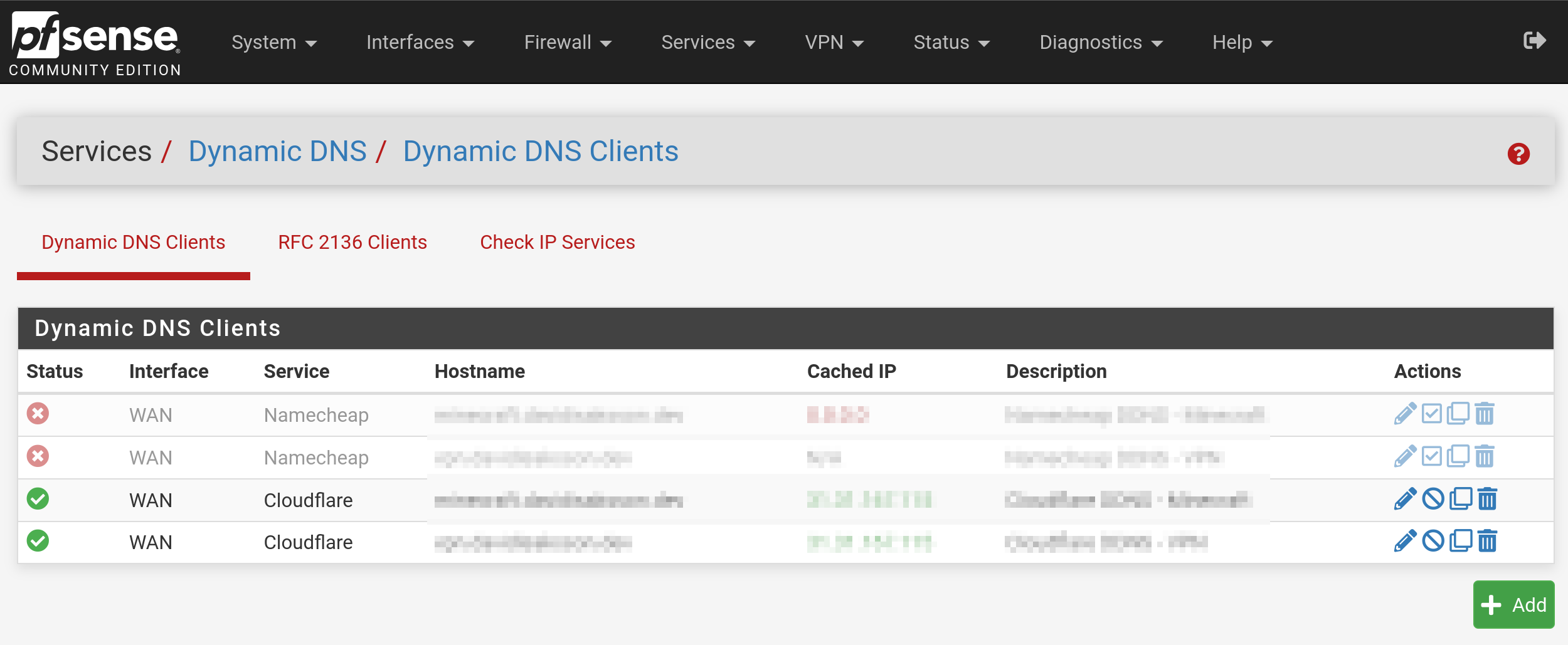Open the Status dropdown menu
1568x645 pixels.
point(951,43)
